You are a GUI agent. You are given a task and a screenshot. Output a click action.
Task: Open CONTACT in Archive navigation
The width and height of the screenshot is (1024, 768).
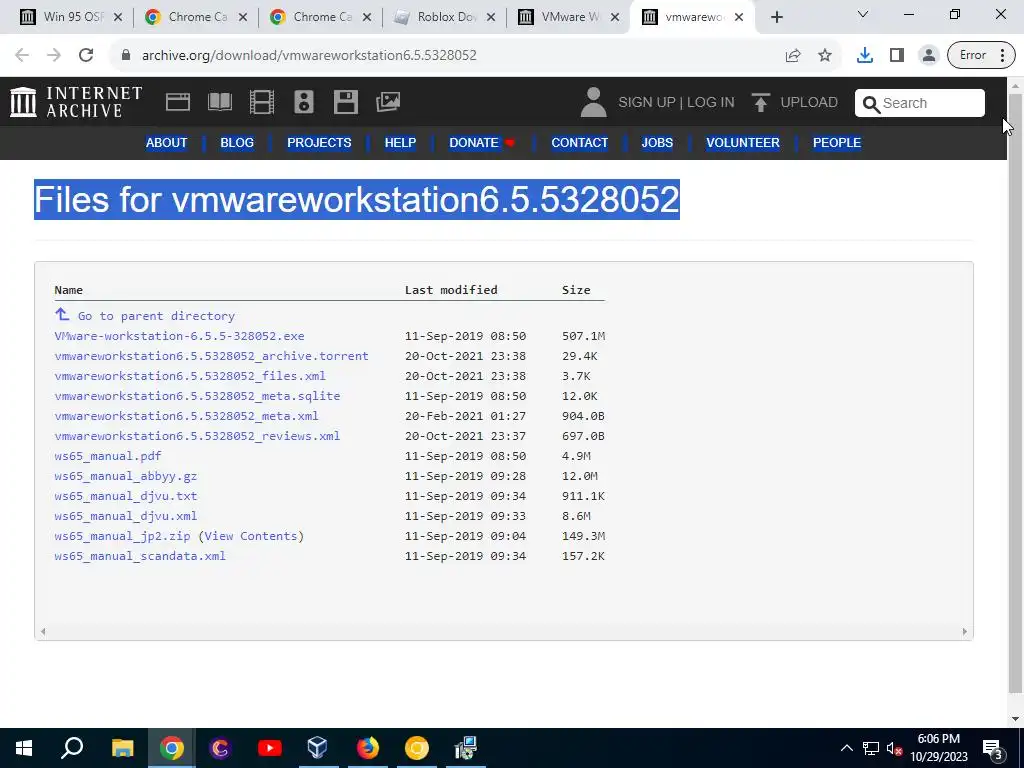(x=580, y=142)
